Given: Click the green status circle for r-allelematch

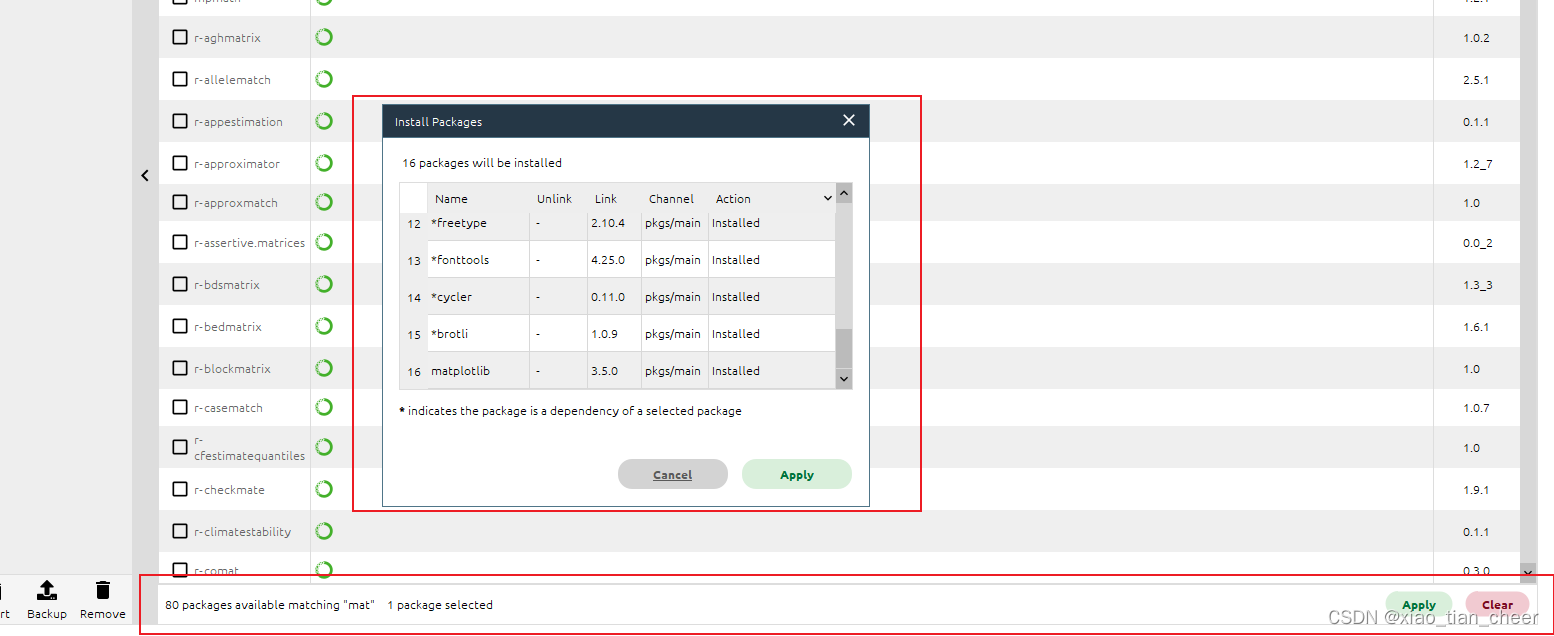Looking at the screenshot, I should coord(324,79).
